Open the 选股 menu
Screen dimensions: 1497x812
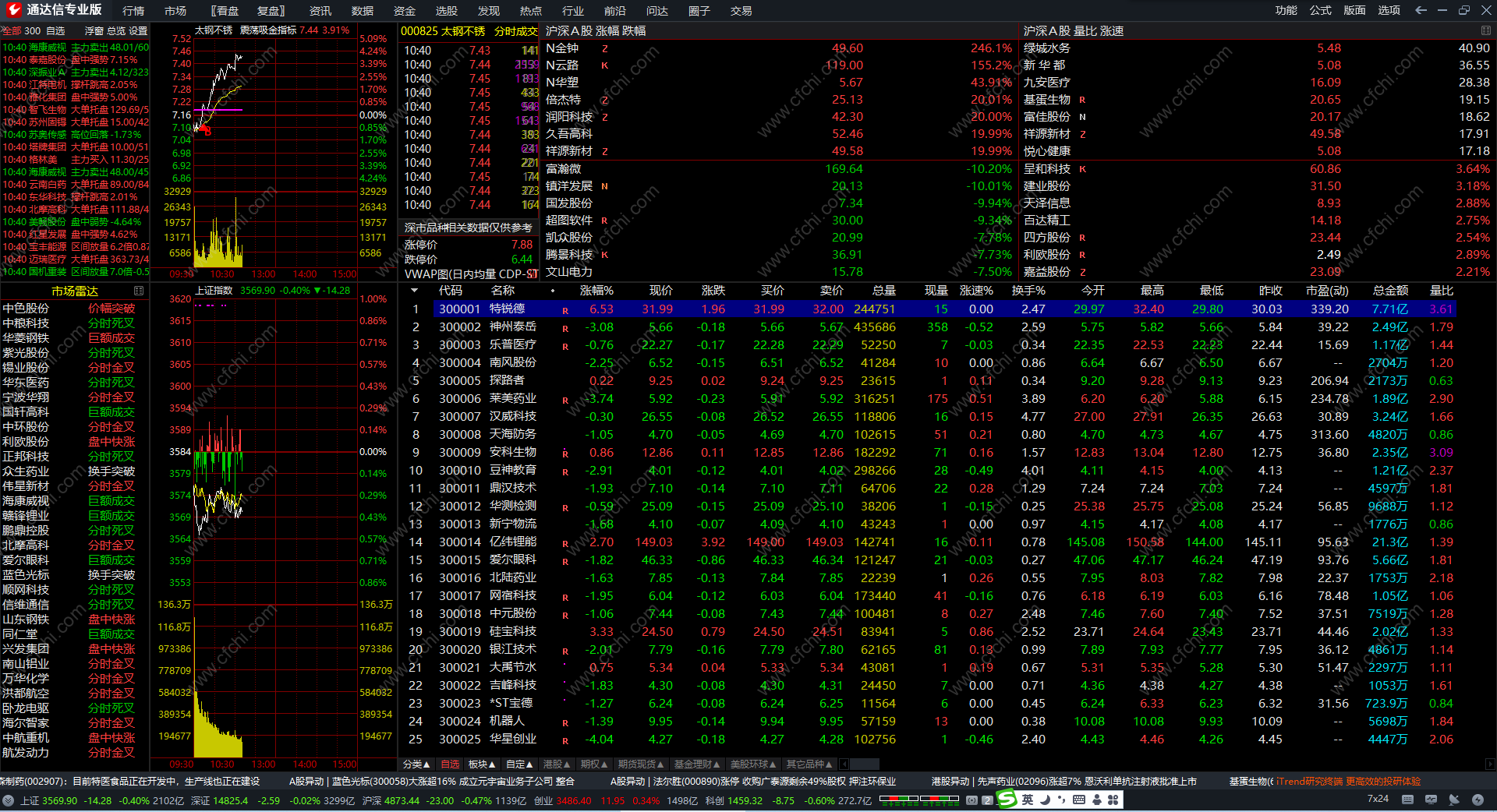(447, 11)
